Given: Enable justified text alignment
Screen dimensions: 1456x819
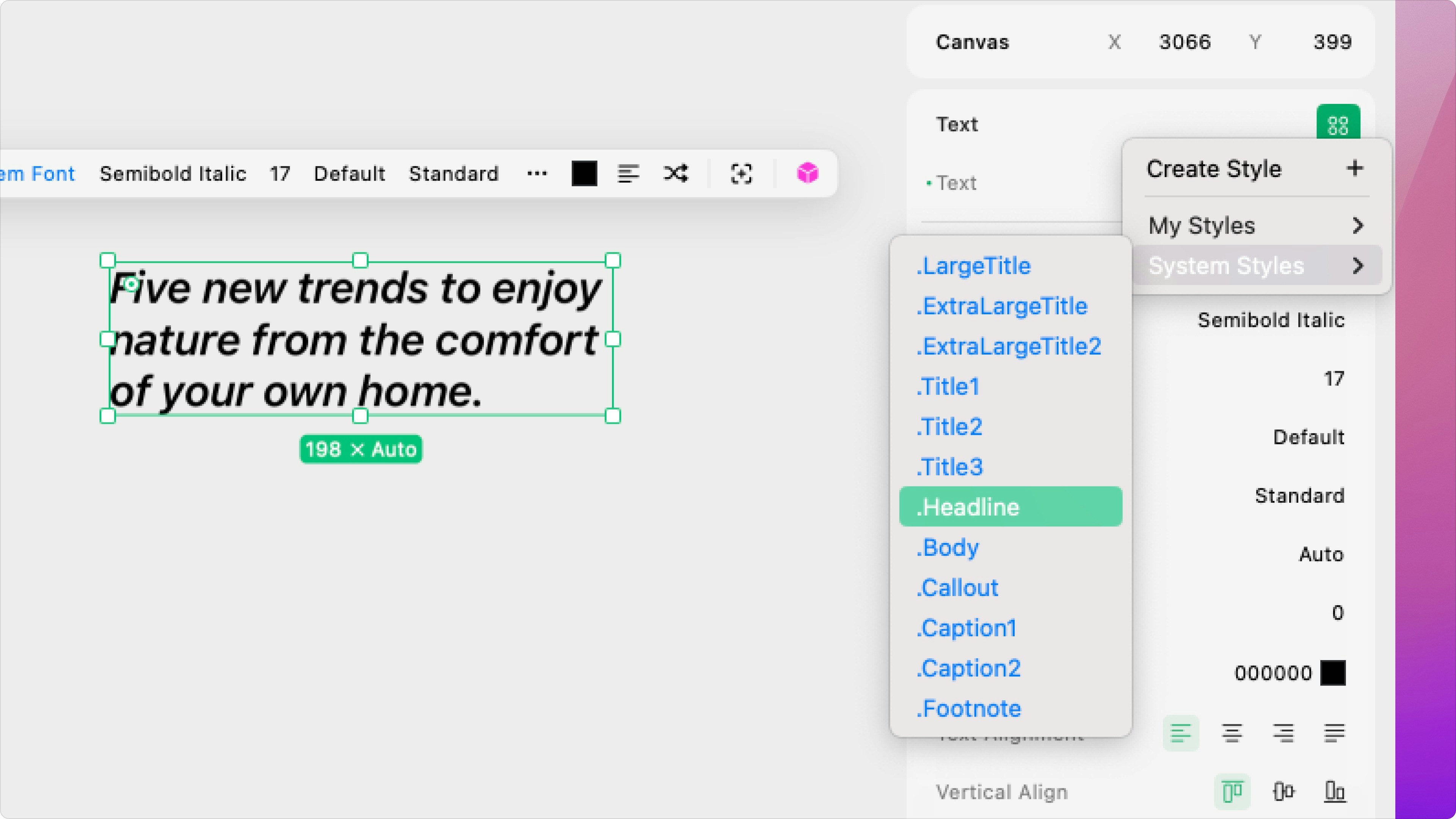Looking at the screenshot, I should click(1334, 733).
